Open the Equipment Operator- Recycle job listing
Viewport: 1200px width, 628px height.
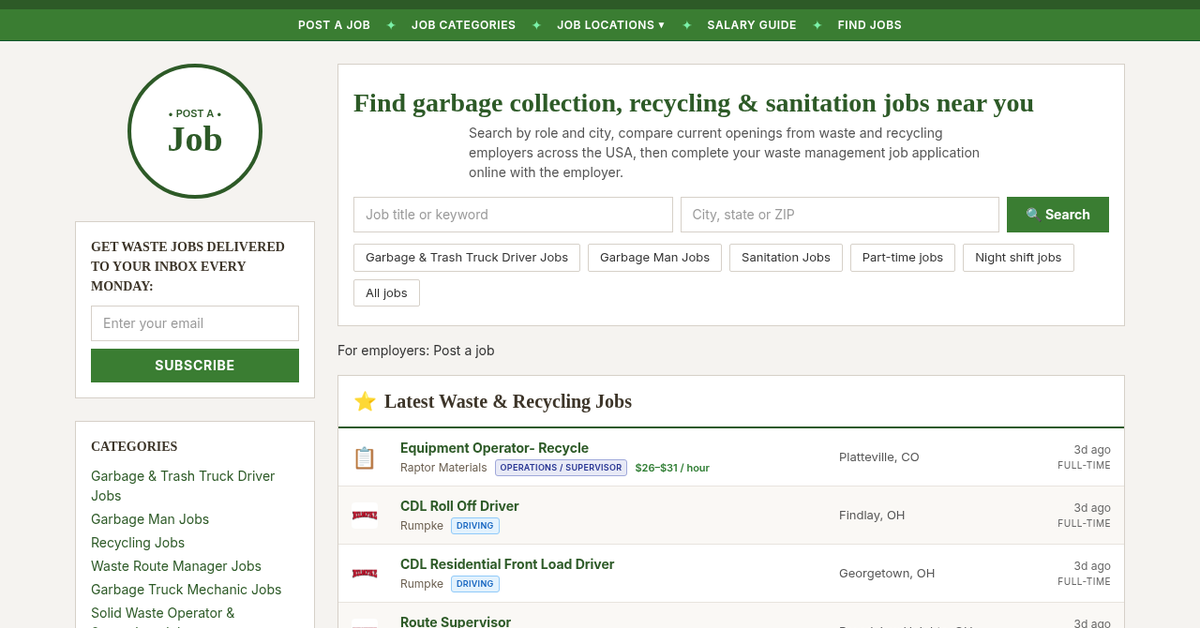[x=494, y=448]
